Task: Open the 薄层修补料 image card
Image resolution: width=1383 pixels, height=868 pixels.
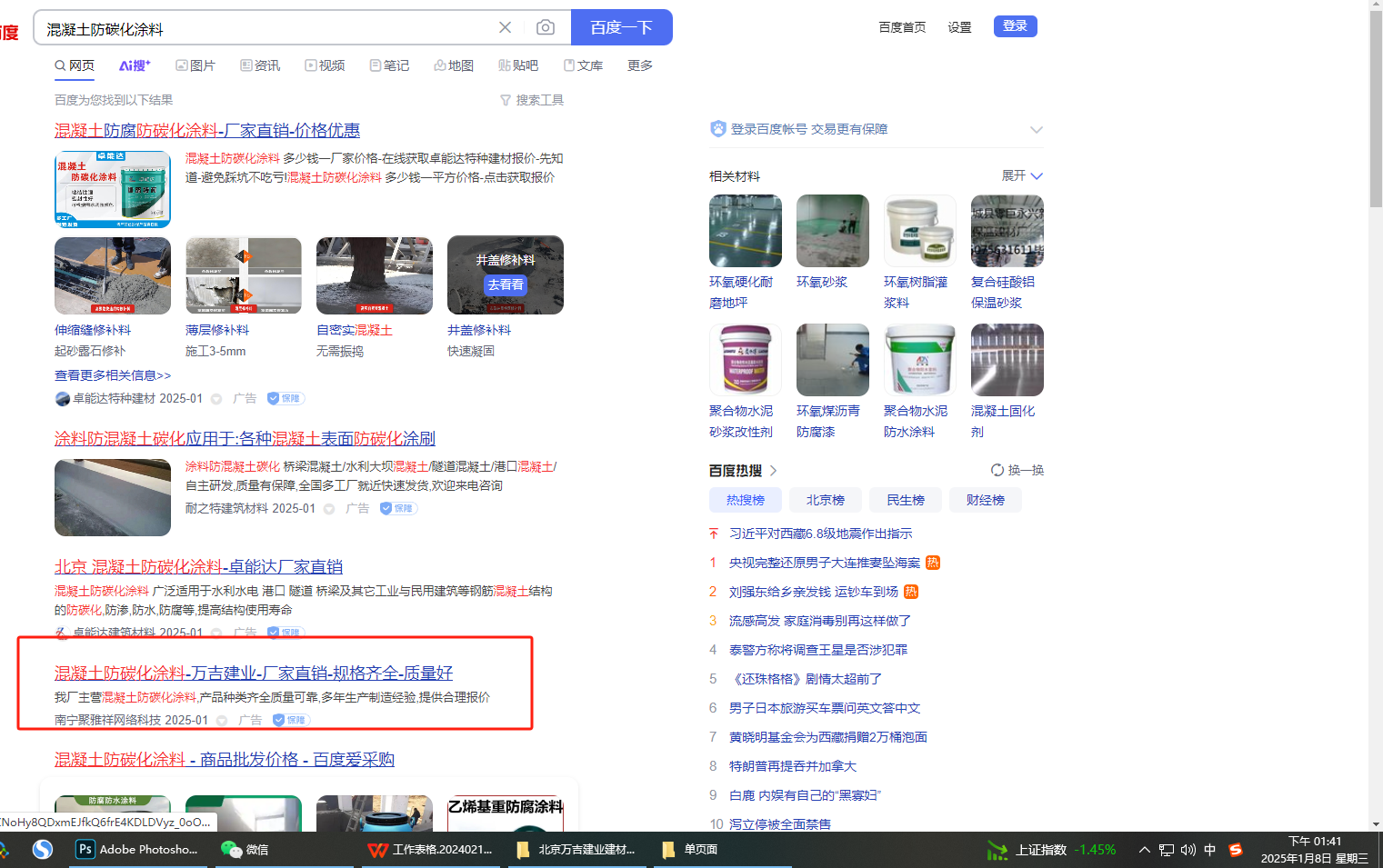Action: click(x=244, y=275)
